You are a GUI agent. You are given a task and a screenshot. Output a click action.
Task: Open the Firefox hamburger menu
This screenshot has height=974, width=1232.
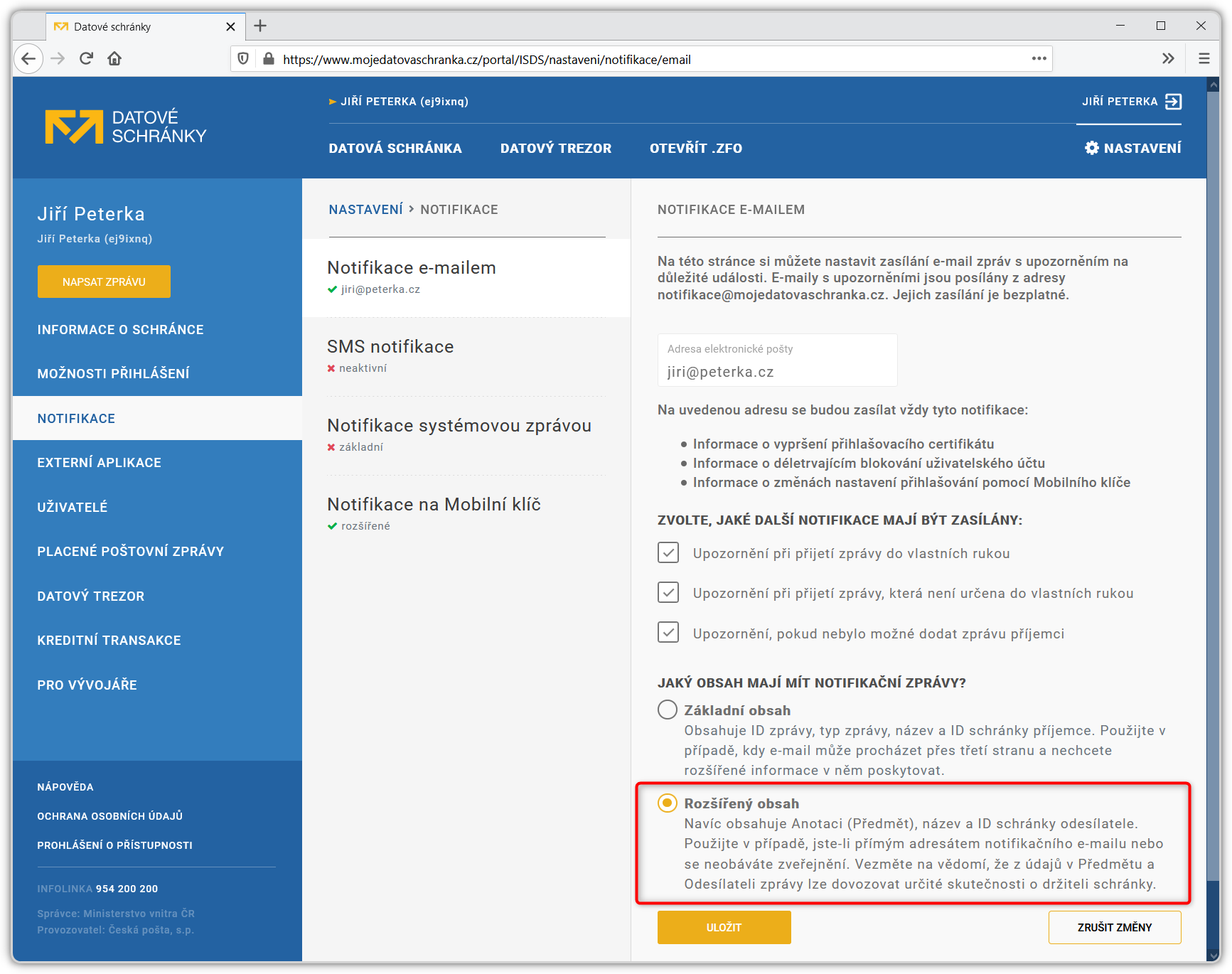pyautogui.click(x=1204, y=58)
